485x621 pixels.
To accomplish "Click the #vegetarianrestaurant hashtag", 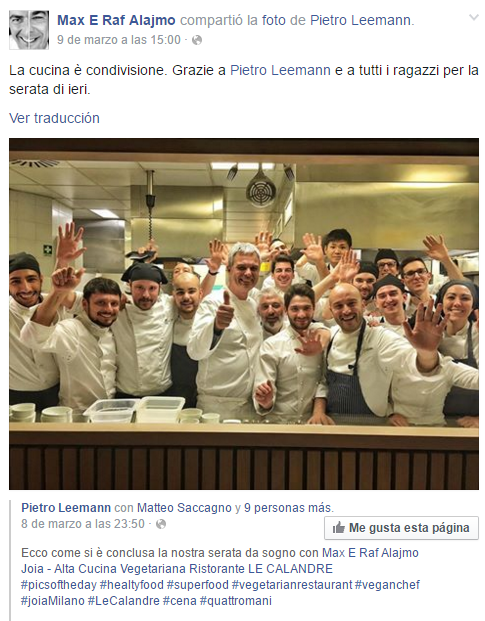I will click(292, 585).
